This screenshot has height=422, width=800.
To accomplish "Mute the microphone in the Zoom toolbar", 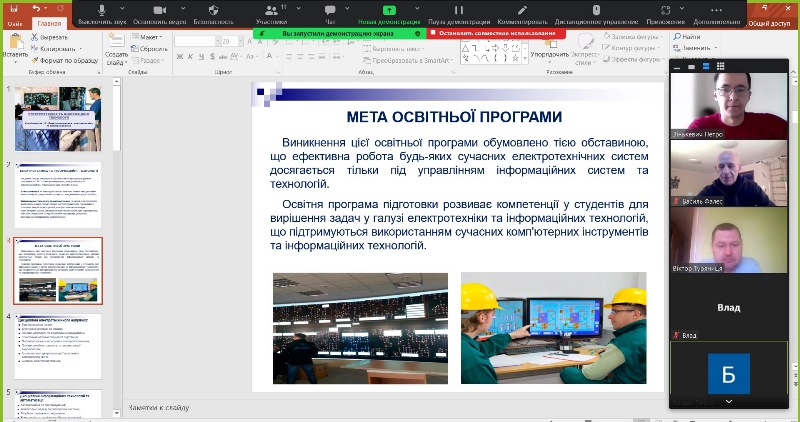I will (x=102, y=14).
